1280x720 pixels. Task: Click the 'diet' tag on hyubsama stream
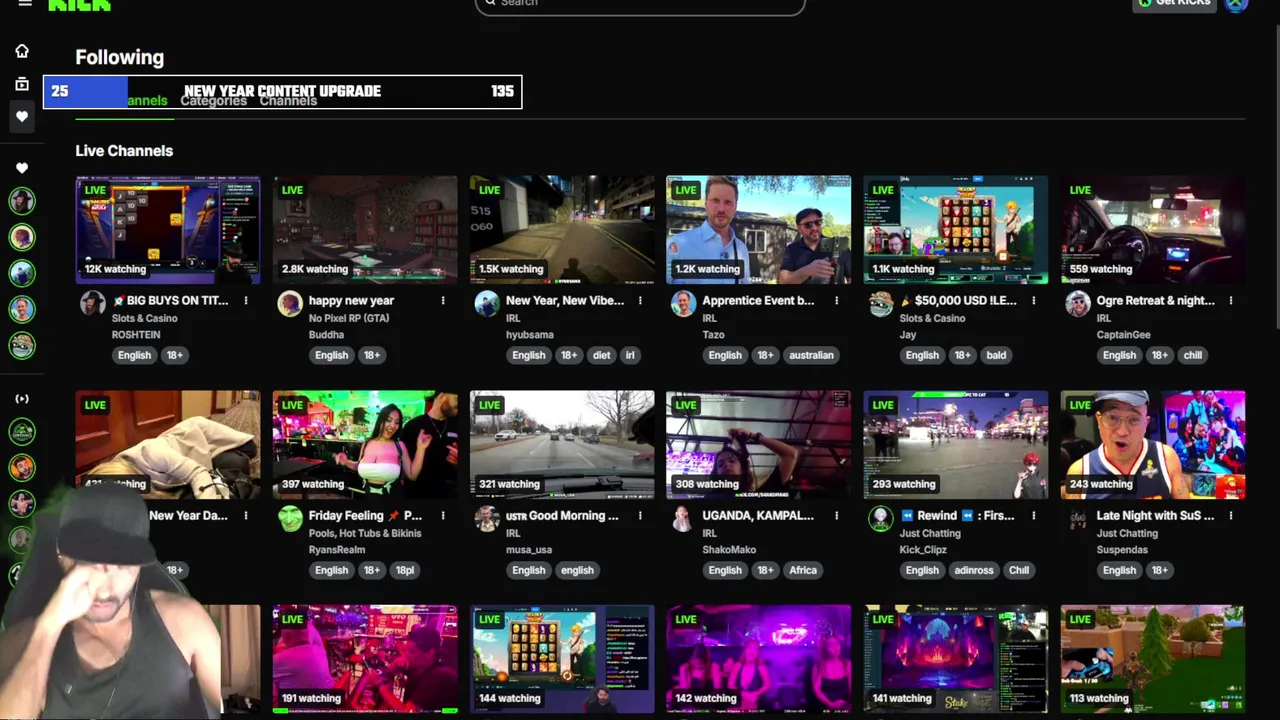click(x=601, y=355)
